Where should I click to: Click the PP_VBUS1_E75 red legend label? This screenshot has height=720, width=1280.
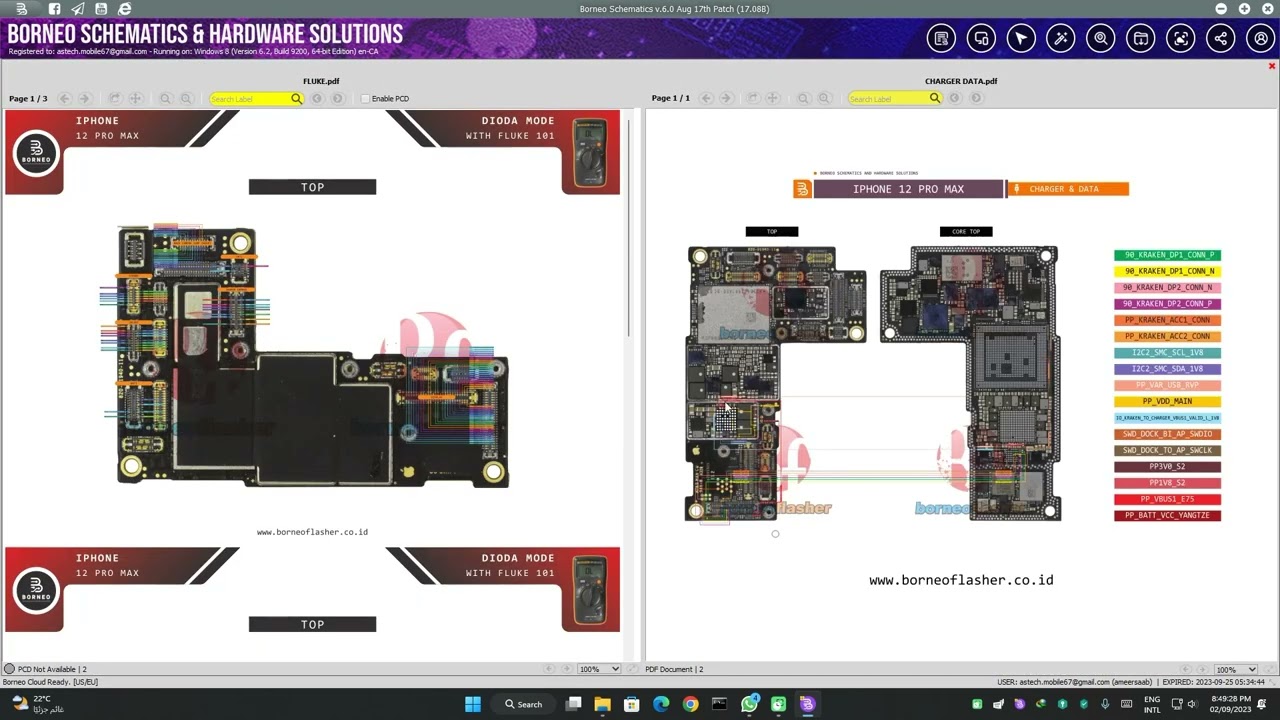1167,499
